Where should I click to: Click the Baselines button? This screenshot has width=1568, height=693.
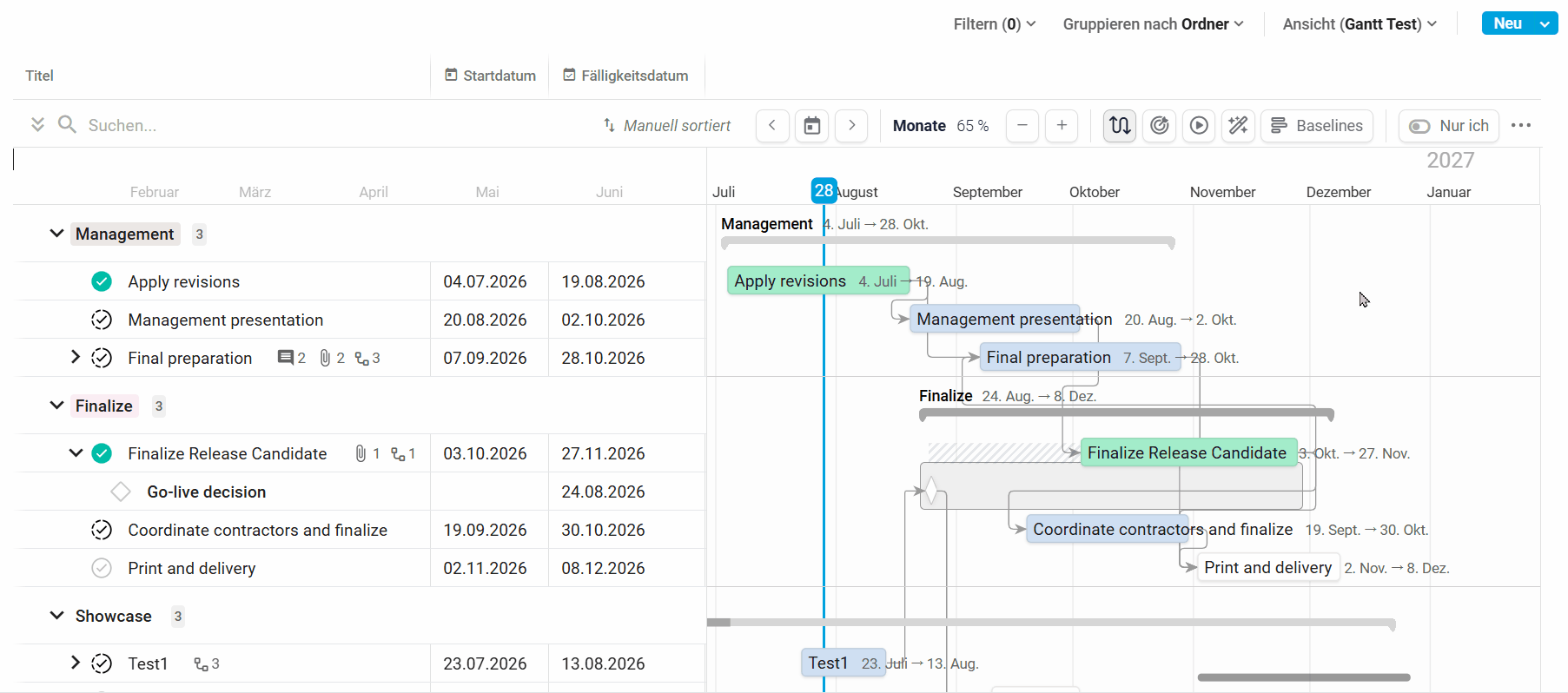click(1317, 126)
